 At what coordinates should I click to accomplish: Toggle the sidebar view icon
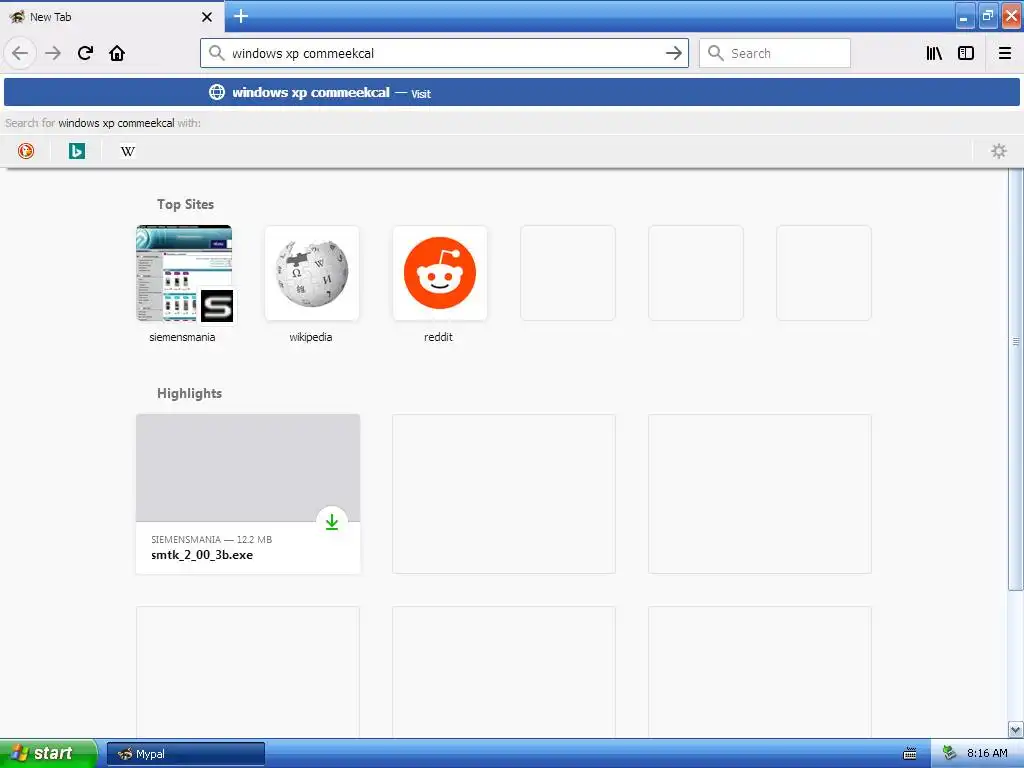pyautogui.click(x=966, y=53)
